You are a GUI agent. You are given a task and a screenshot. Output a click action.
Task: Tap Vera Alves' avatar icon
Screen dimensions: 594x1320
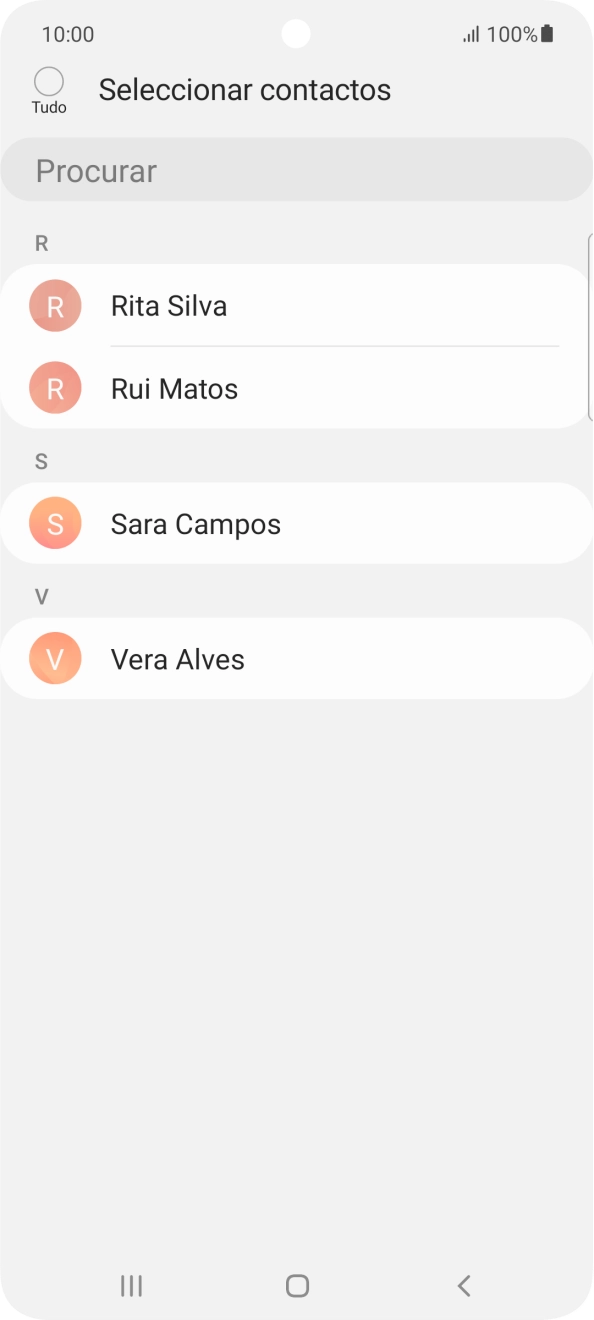click(55, 658)
